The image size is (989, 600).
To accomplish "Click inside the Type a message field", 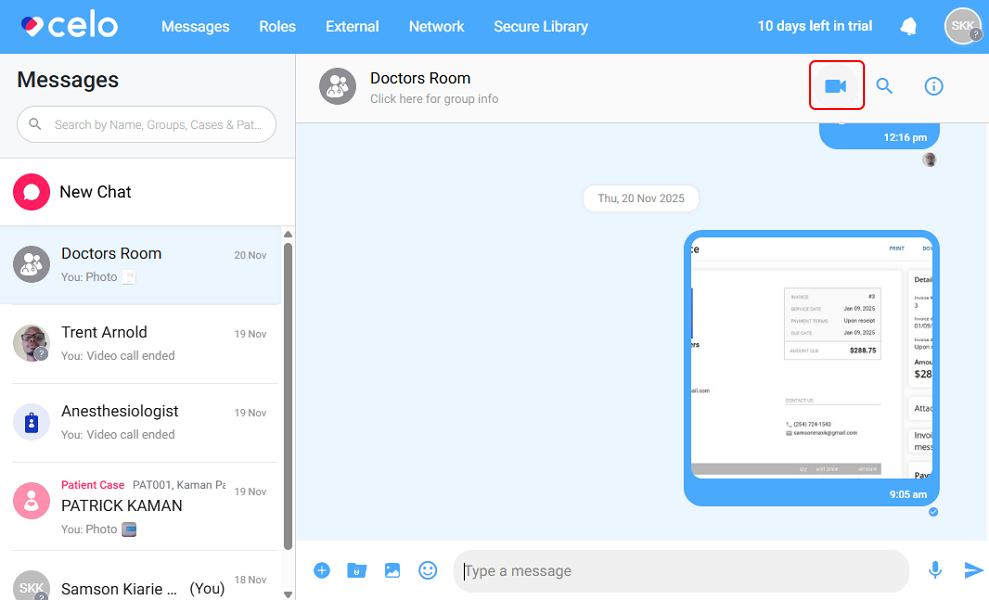I will coord(680,570).
